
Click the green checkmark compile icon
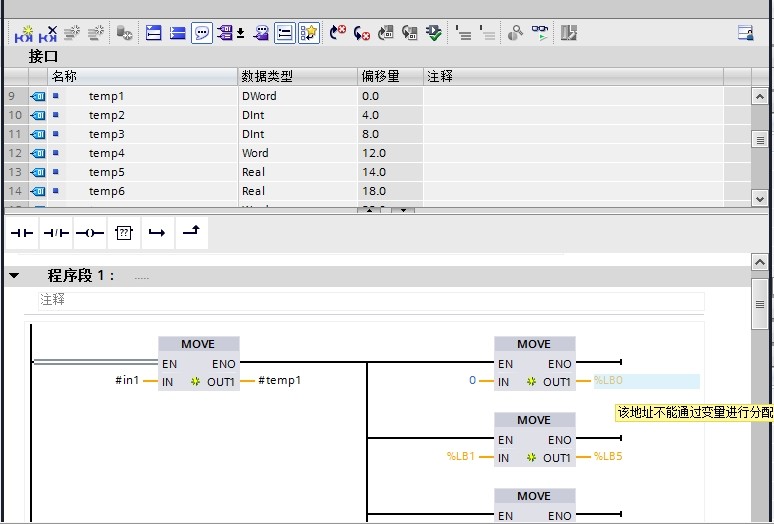[434, 33]
